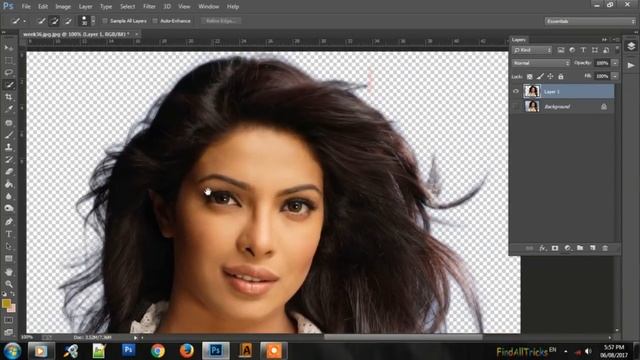The width and height of the screenshot is (640, 360).
Task: Select the Lasso tool
Action: pos(9,73)
